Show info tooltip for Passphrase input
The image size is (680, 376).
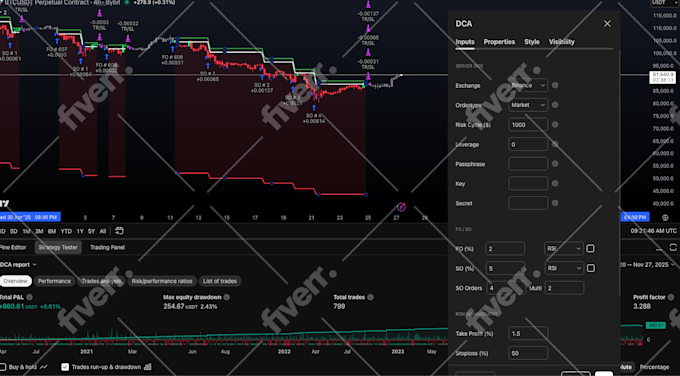pyautogui.click(x=555, y=164)
